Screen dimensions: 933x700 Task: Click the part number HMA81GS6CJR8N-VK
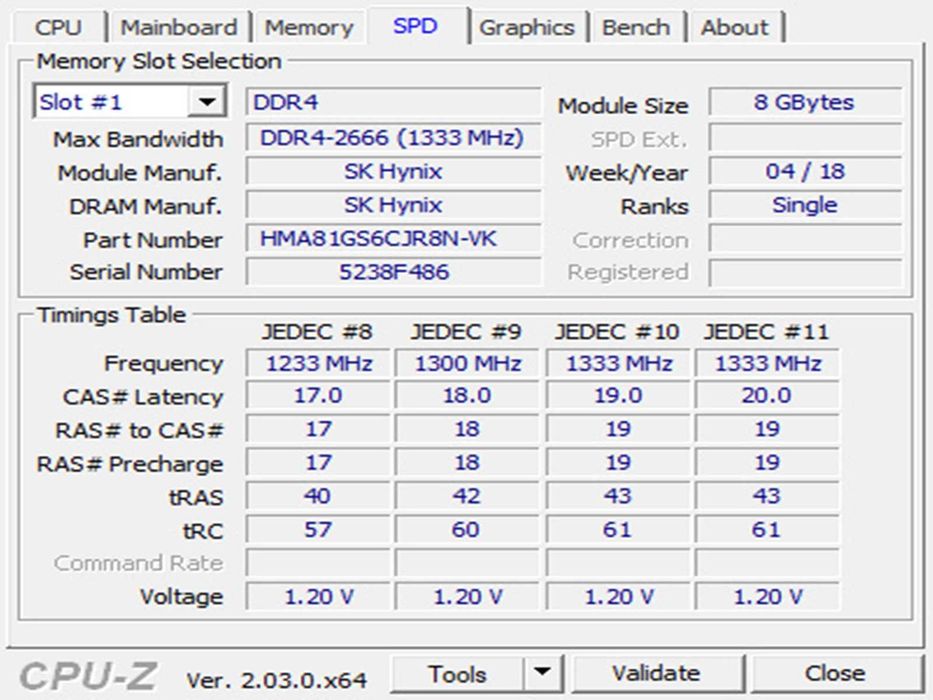tap(393, 239)
